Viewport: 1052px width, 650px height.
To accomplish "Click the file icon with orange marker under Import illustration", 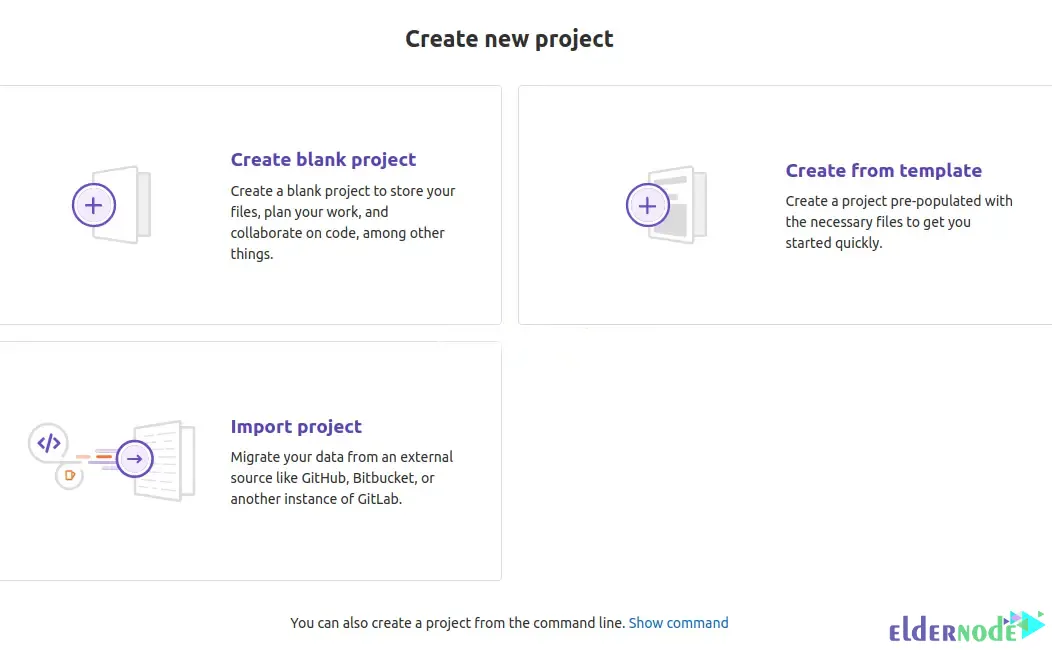I will (69, 477).
